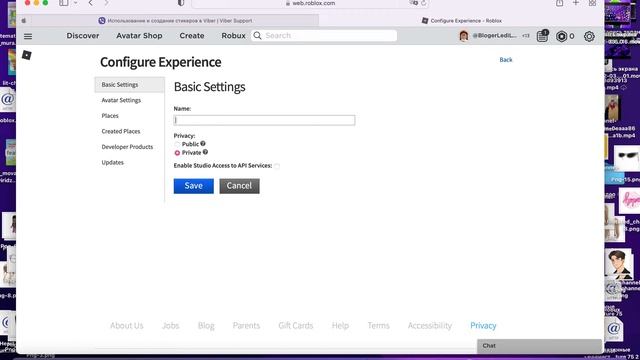Screen dimensions: 640x360
Task: Open the notifications icon with badge
Action: [x=542, y=36]
